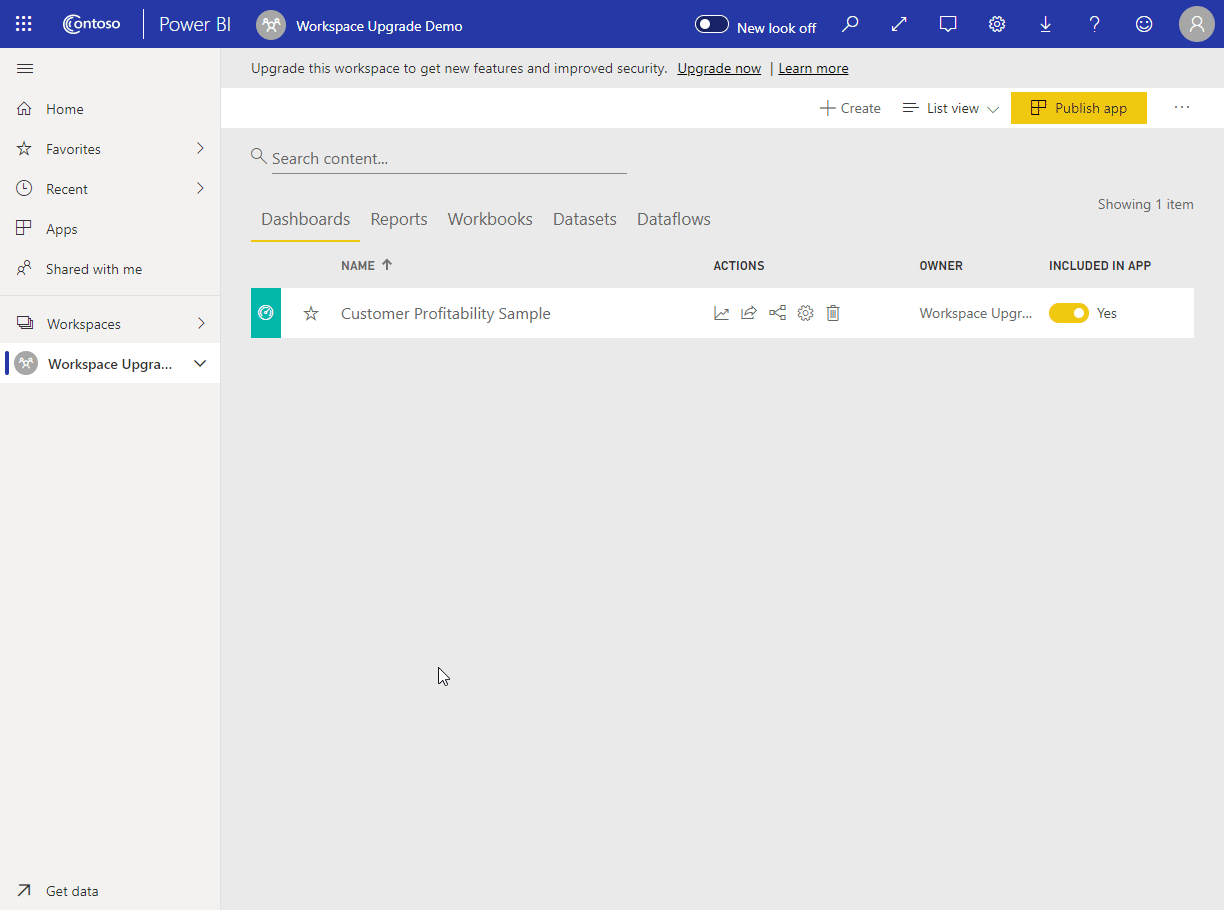1224x910 pixels.
Task: Toggle Included in app switch
Action: coord(1069,313)
